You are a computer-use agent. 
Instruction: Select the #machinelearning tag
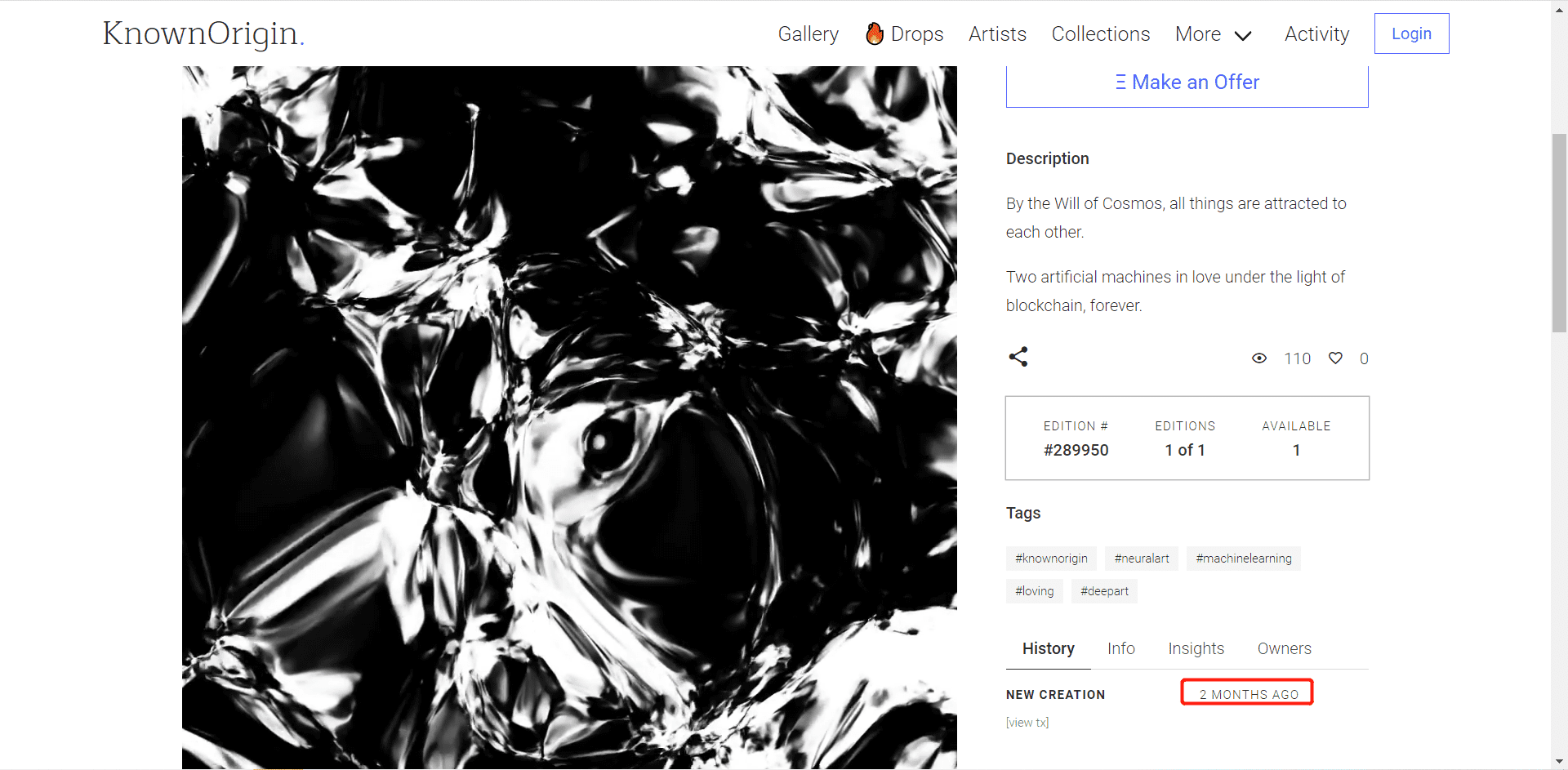coord(1243,559)
